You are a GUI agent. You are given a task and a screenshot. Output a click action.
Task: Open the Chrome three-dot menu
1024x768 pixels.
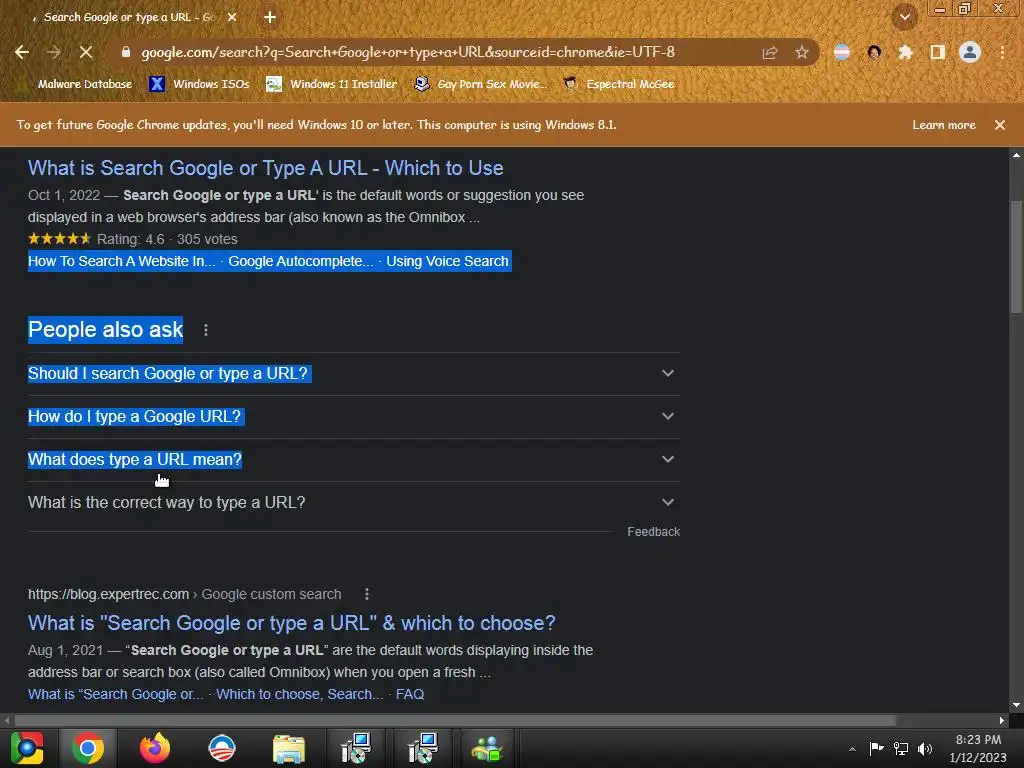pyautogui.click(x=1002, y=52)
